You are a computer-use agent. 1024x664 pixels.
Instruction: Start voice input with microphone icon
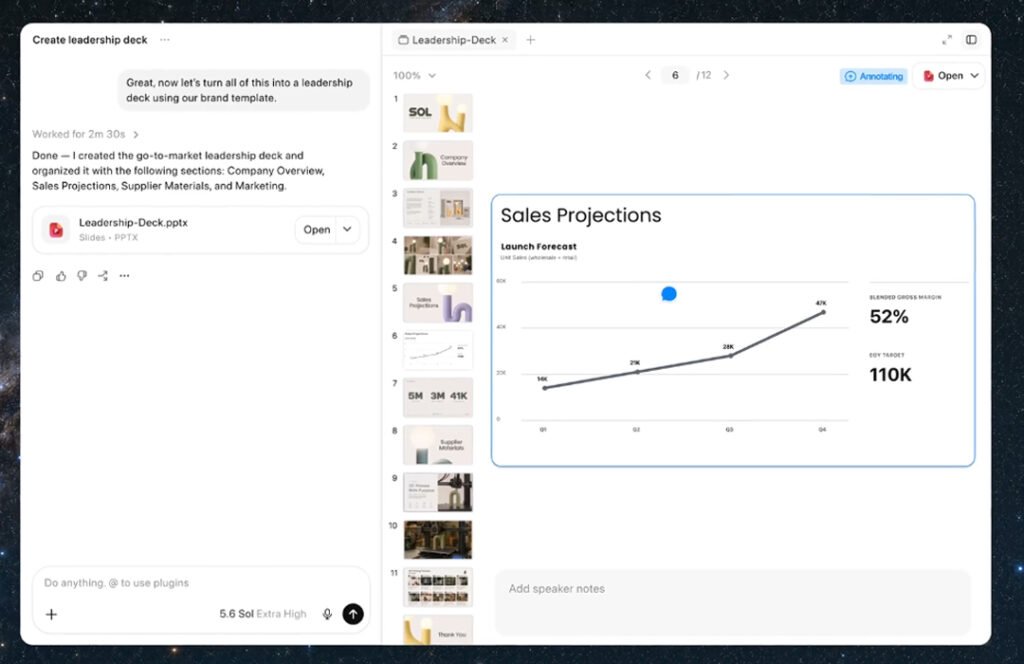pyautogui.click(x=327, y=614)
